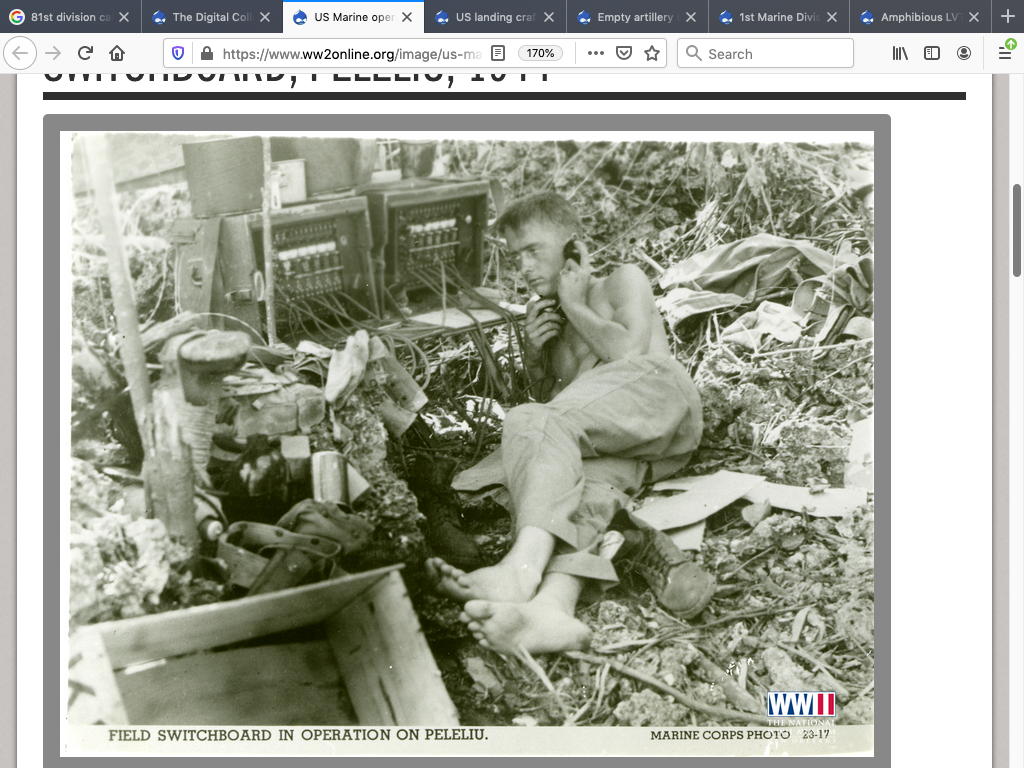Switch to The Digital Coll tab

point(210,17)
